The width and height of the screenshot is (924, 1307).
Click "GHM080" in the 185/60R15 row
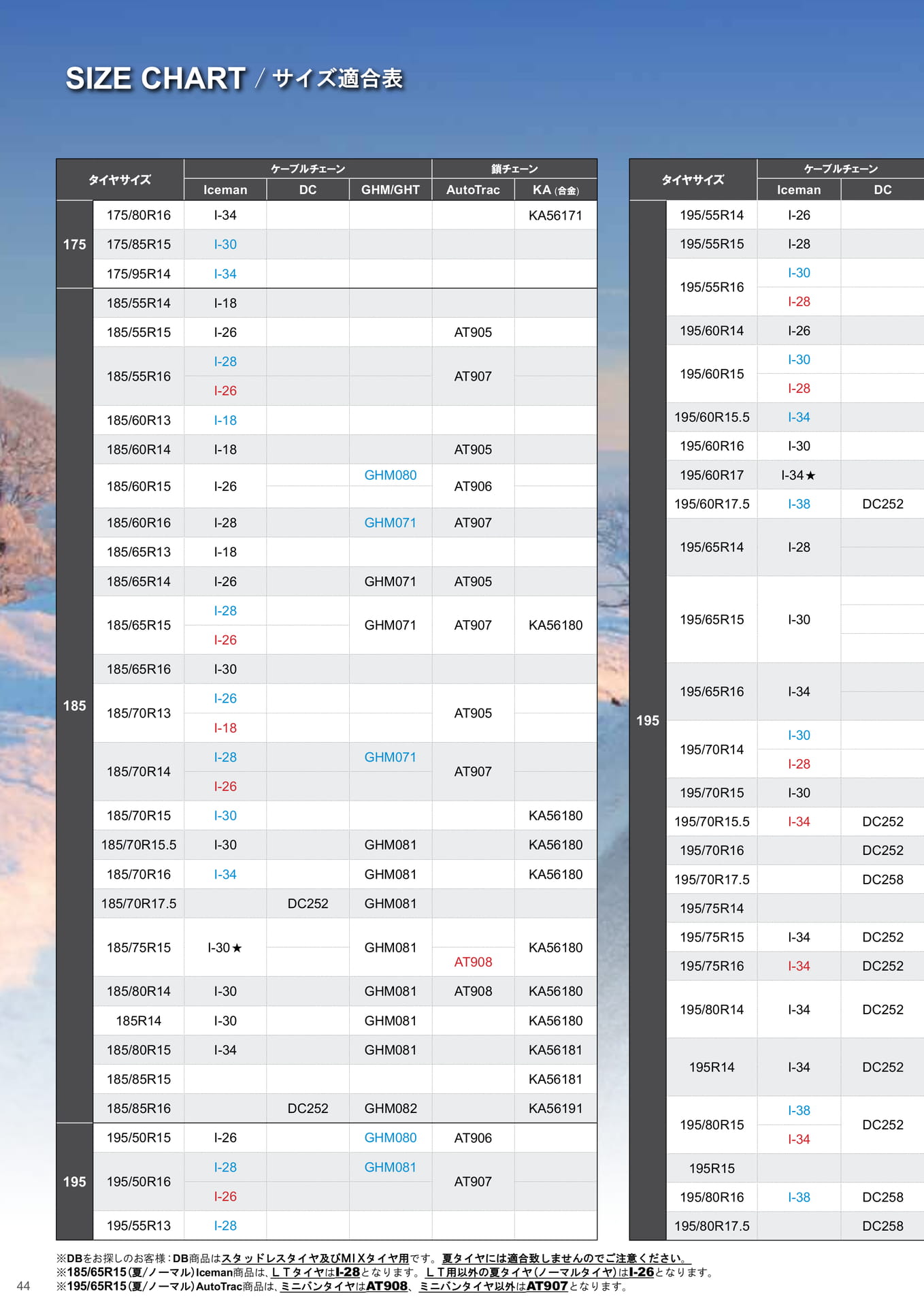391,475
